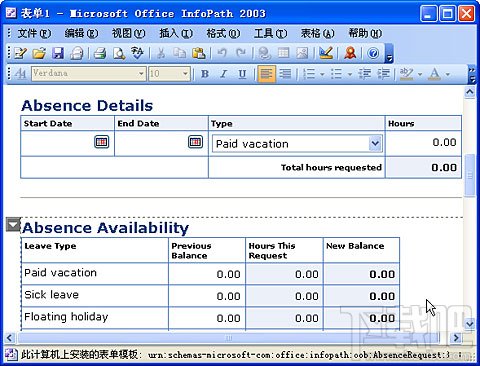
Task: Click the Decrease Indent icon
Action: click(365, 74)
